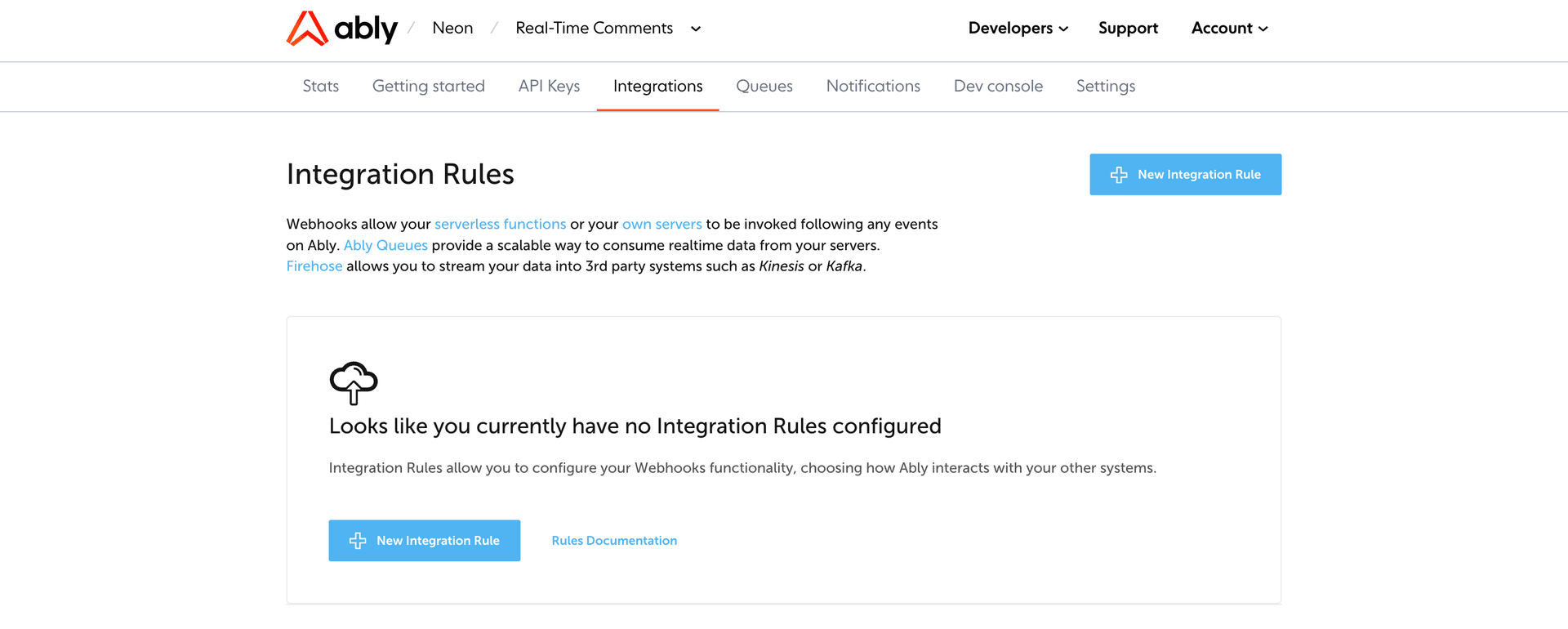Go to the Settings tab

point(1105,87)
